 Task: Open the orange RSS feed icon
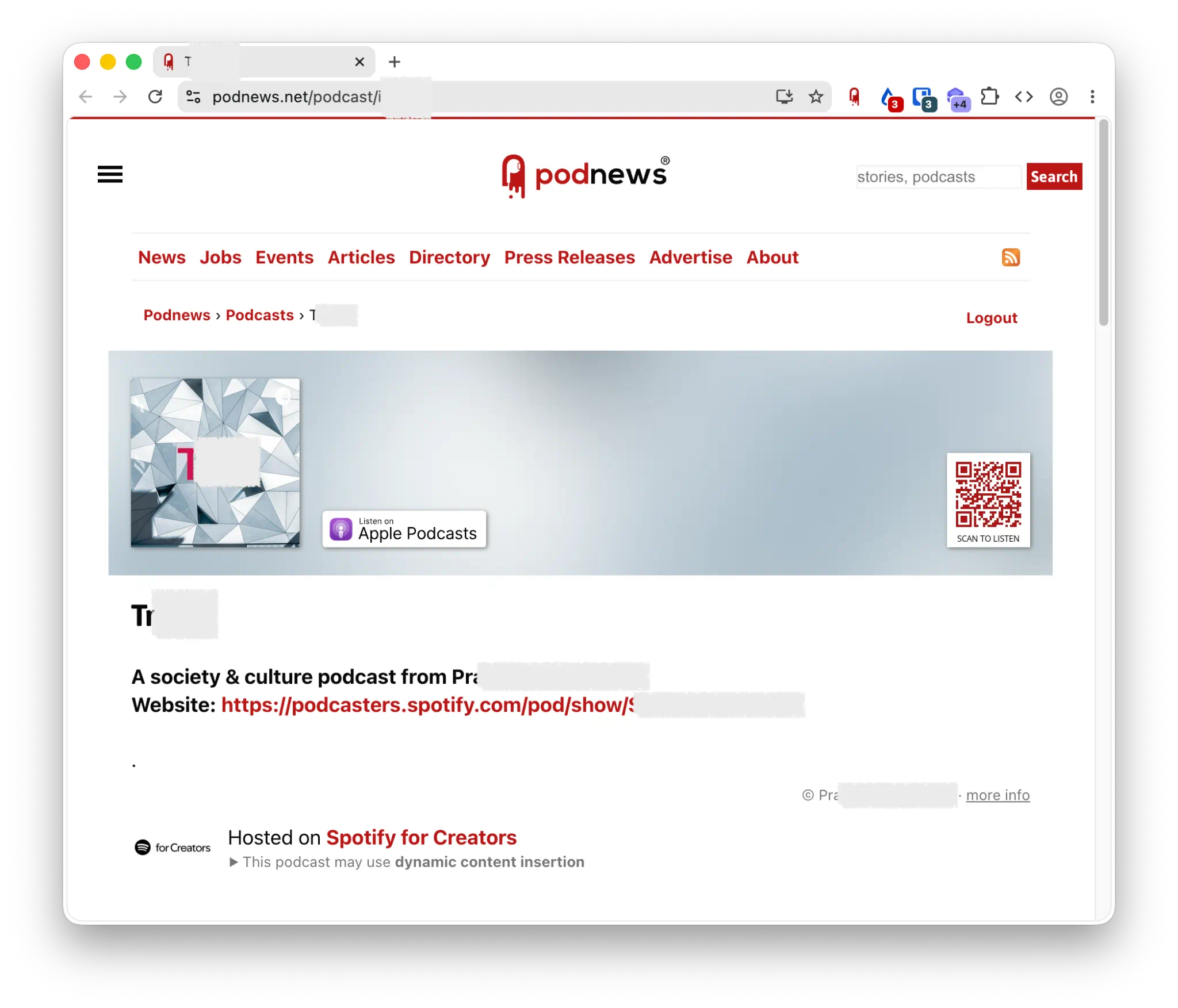[x=1011, y=257]
